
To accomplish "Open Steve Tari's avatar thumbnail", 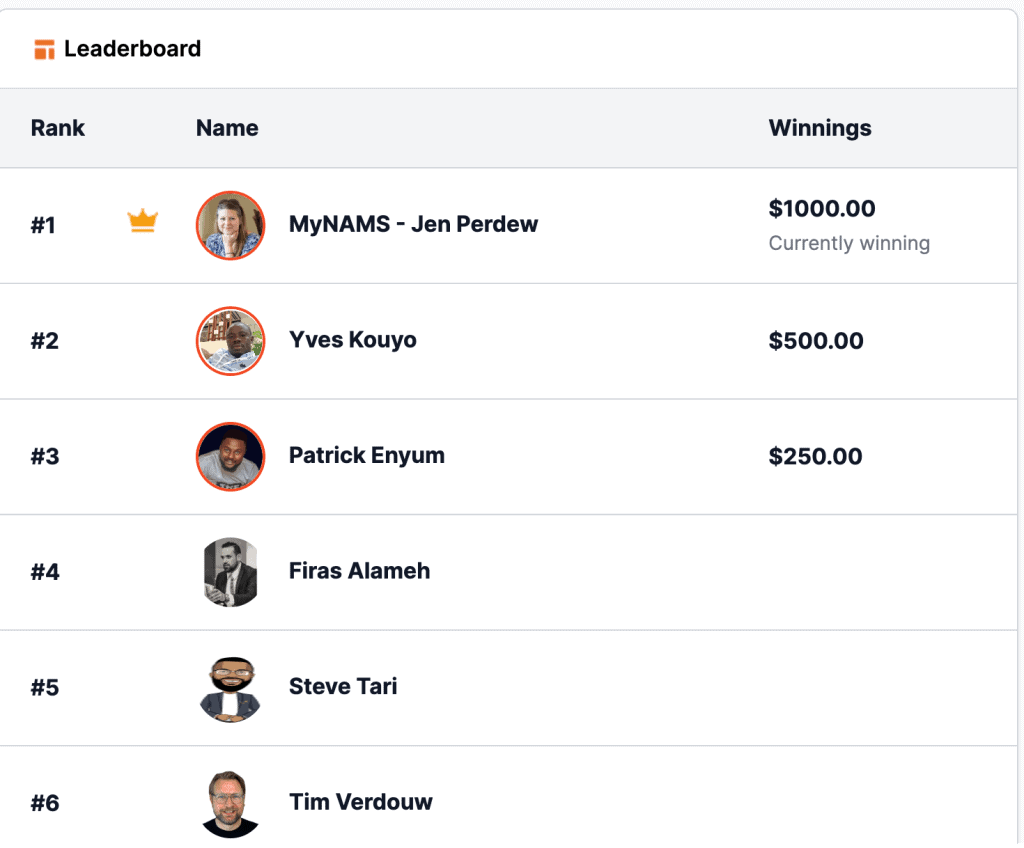I will [230, 688].
